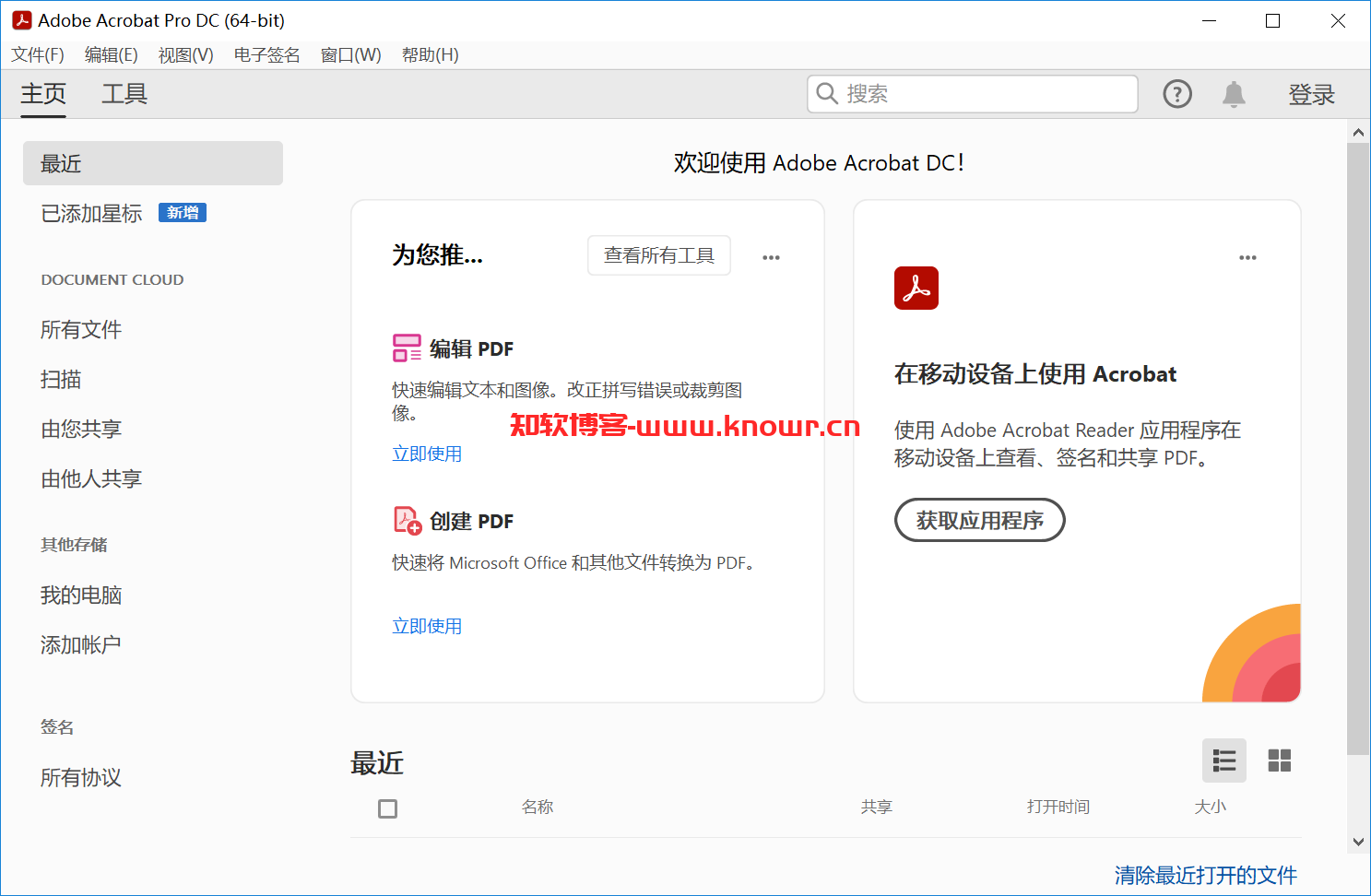Screen dimensions: 1371x896
Task: Open the more options menu in mobile Acrobat card
Action: coord(1247,257)
